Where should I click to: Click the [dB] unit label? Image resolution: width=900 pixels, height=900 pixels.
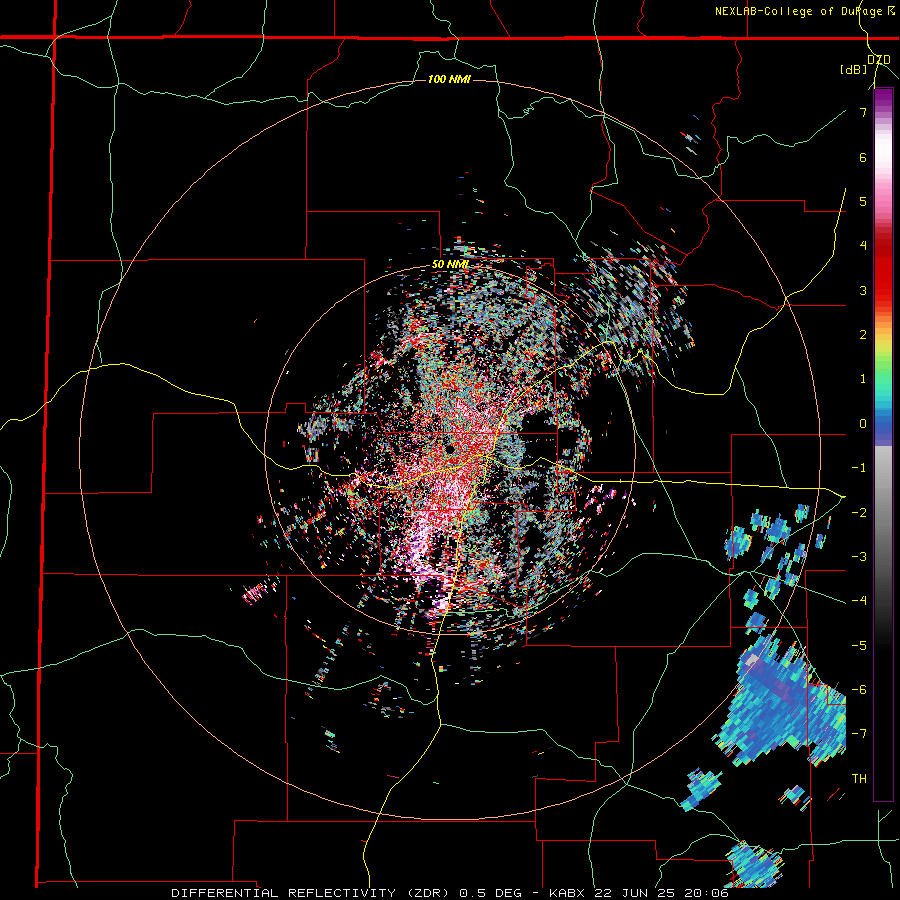[854, 70]
